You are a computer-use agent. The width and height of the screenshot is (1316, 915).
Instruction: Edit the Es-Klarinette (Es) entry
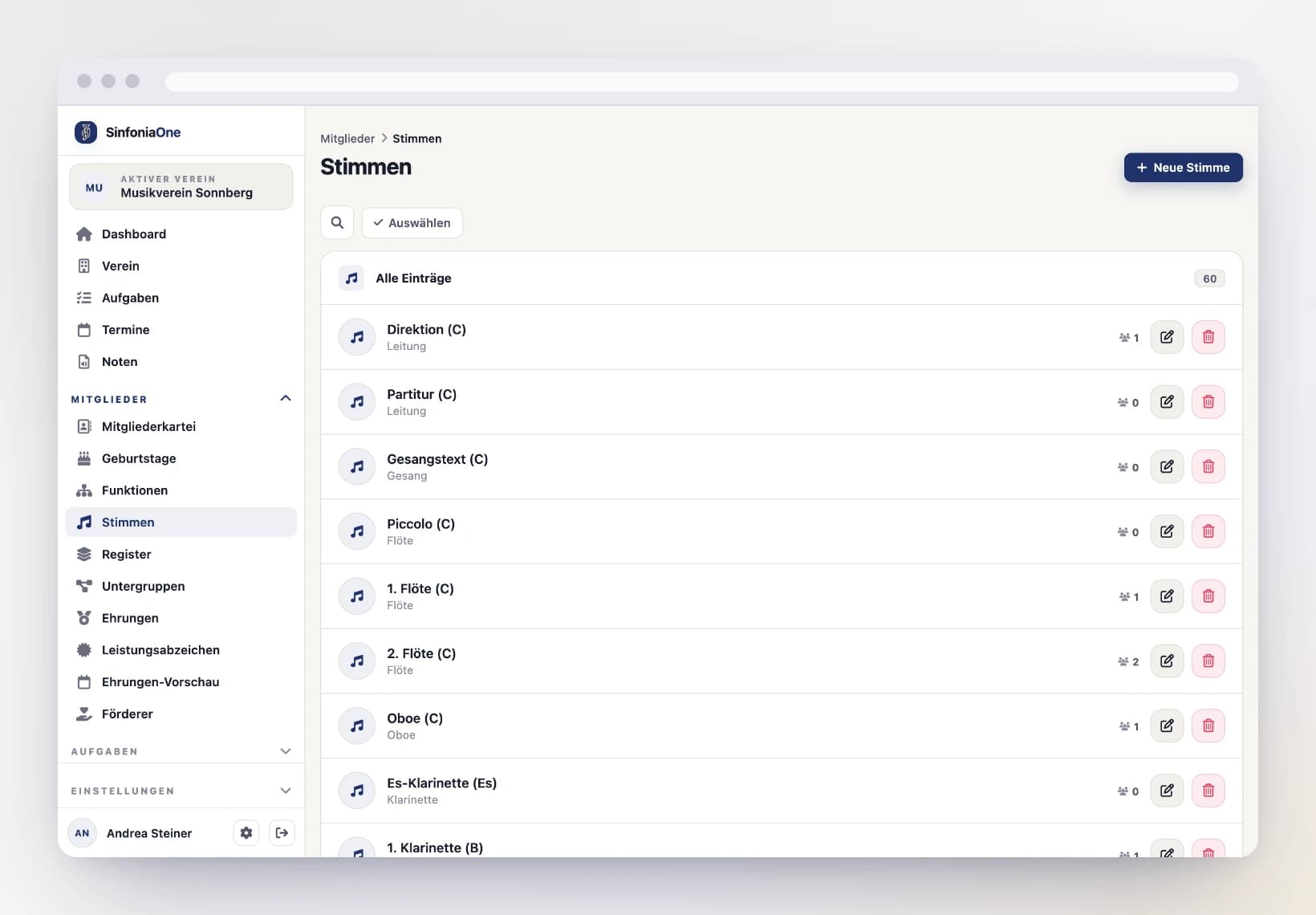(1167, 791)
